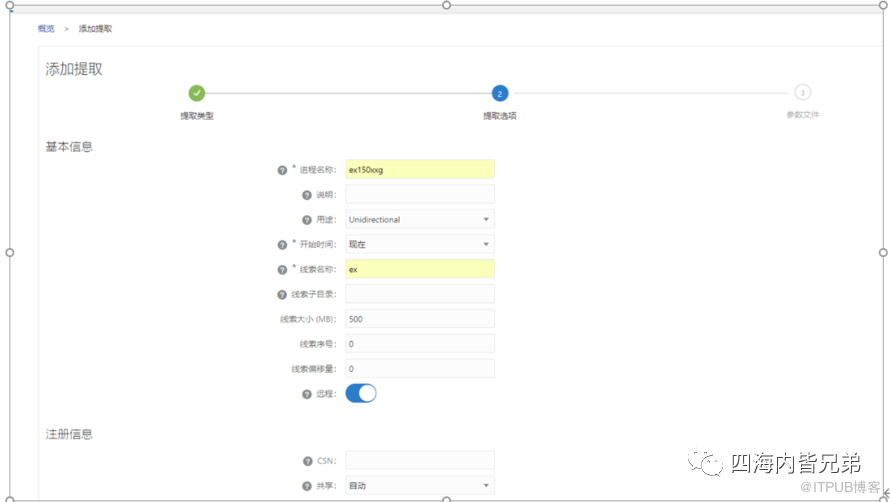Toggle the 远程 switch off
The height and width of the screenshot is (502, 890).
tap(361, 394)
